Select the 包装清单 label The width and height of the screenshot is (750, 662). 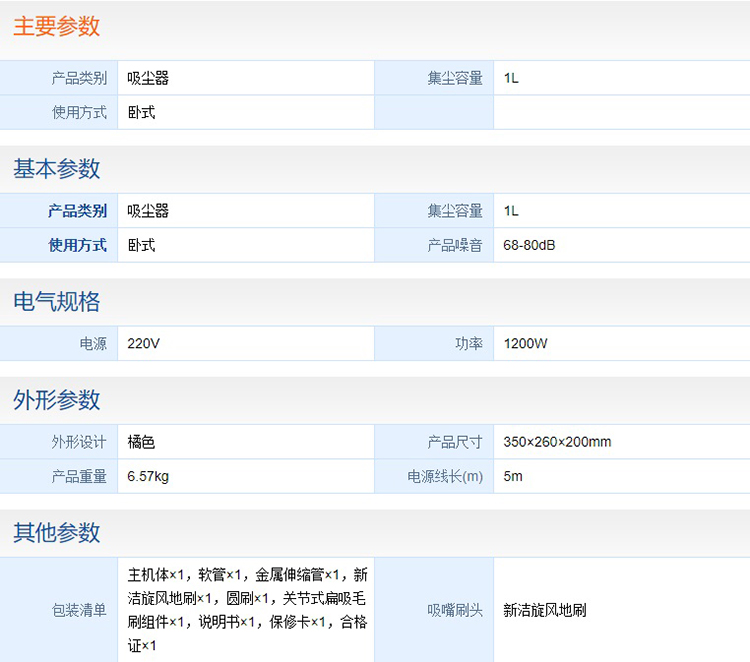pos(79,610)
